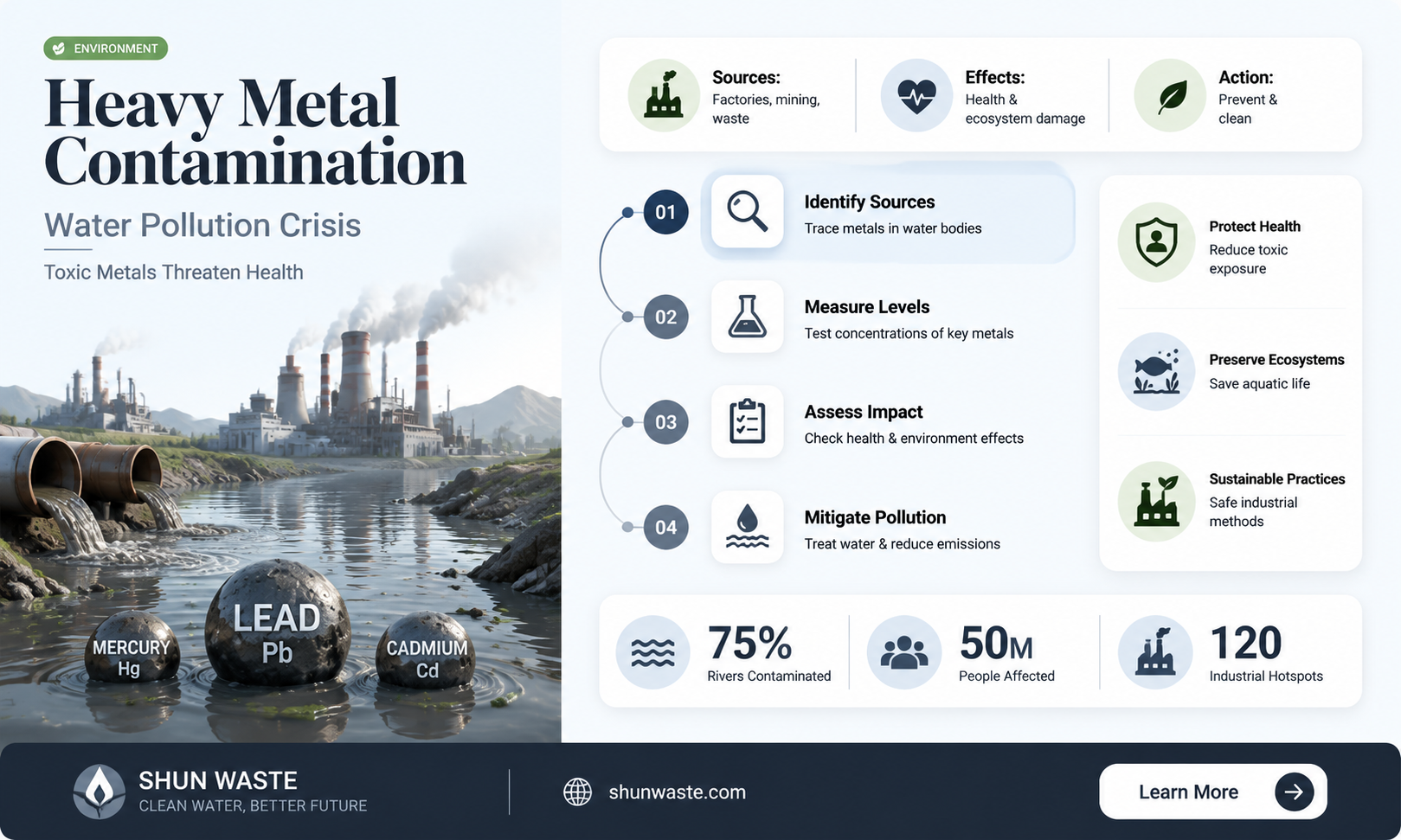Click the MERCURY Hg sphere in photo
Viewport: 1401px width, 840px height.
(132, 649)
